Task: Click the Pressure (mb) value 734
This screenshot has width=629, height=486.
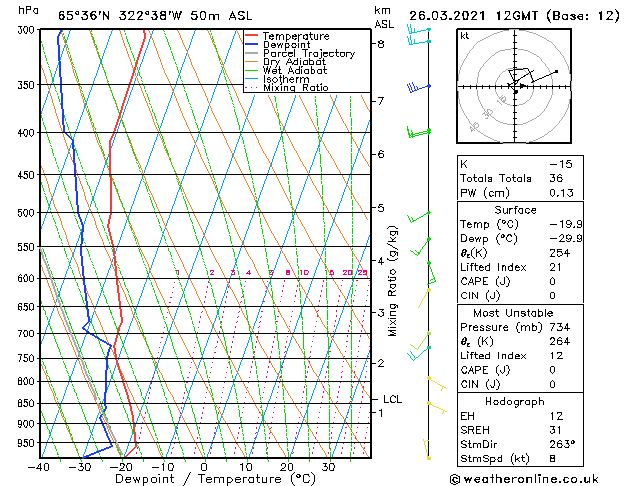Action: point(560,327)
